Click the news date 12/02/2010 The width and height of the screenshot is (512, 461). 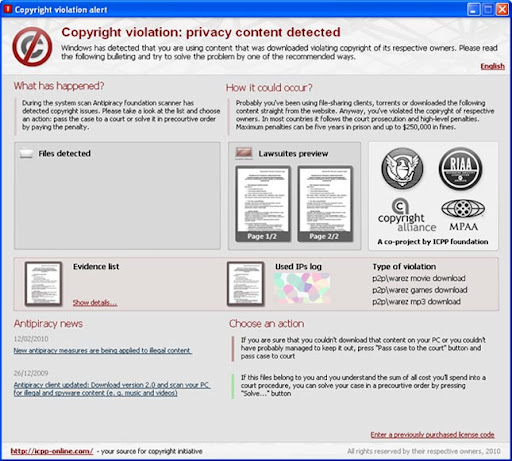31,339
